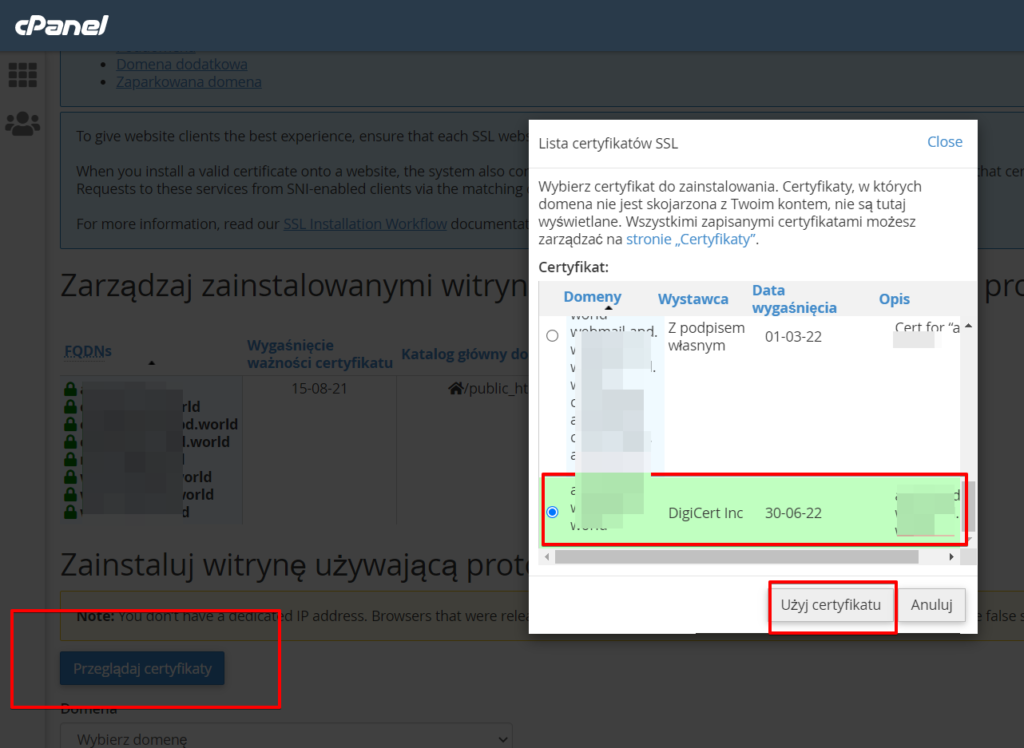Open the apps grid sidebar icon
Viewport: 1024px width, 748px height.
click(x=22, y=75)
